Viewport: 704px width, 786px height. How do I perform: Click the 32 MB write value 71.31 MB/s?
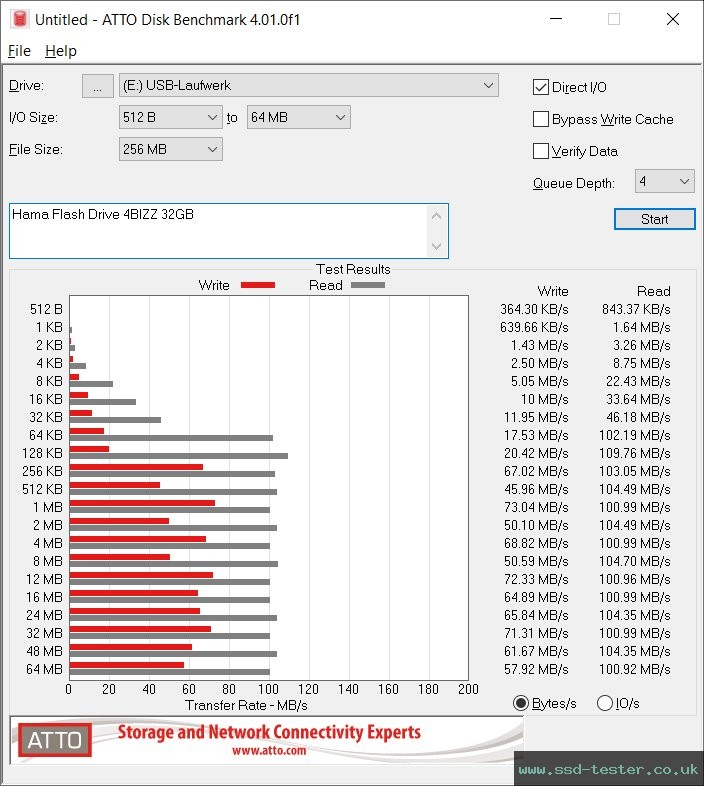pyautogui.click(x=536, y=633)
